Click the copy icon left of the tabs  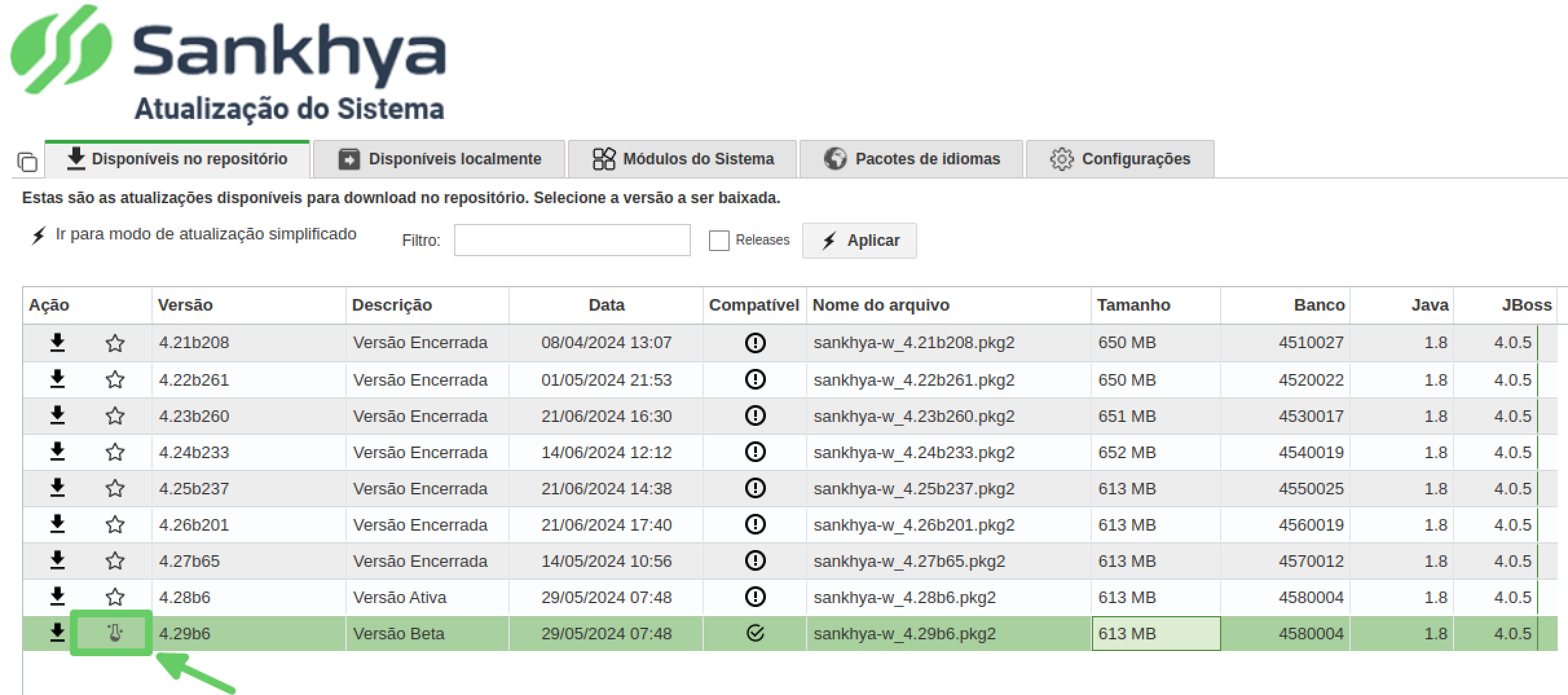[x=27, y=162]
